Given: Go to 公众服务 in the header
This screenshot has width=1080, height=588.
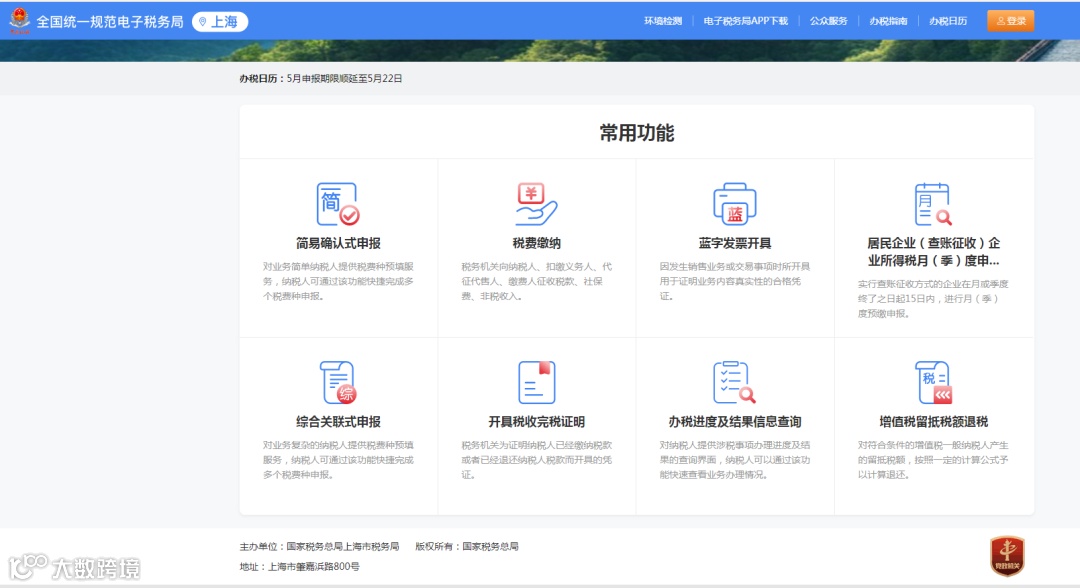Looking at the screenshot, I should point(829,21).
